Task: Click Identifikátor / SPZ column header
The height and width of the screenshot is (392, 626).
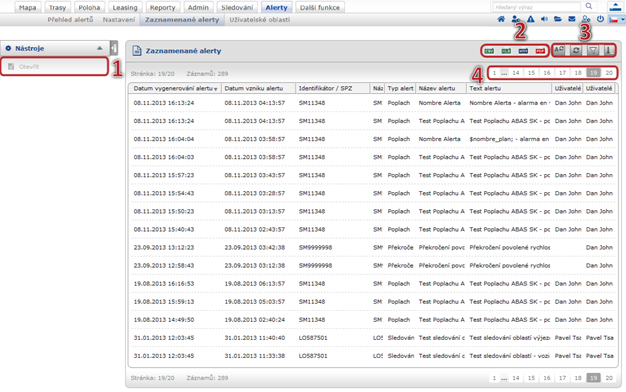Action: point(333,89)
